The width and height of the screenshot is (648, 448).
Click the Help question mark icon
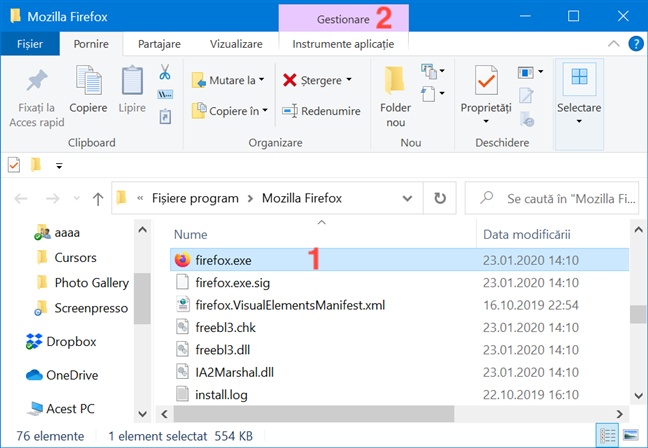[x=636, y=43]
